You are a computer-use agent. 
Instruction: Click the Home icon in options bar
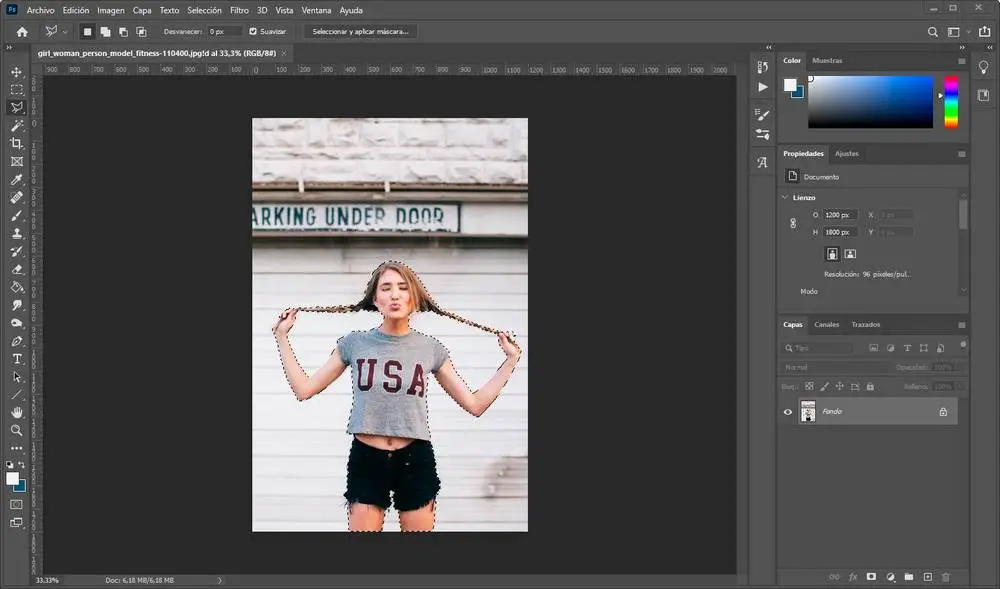22,32
